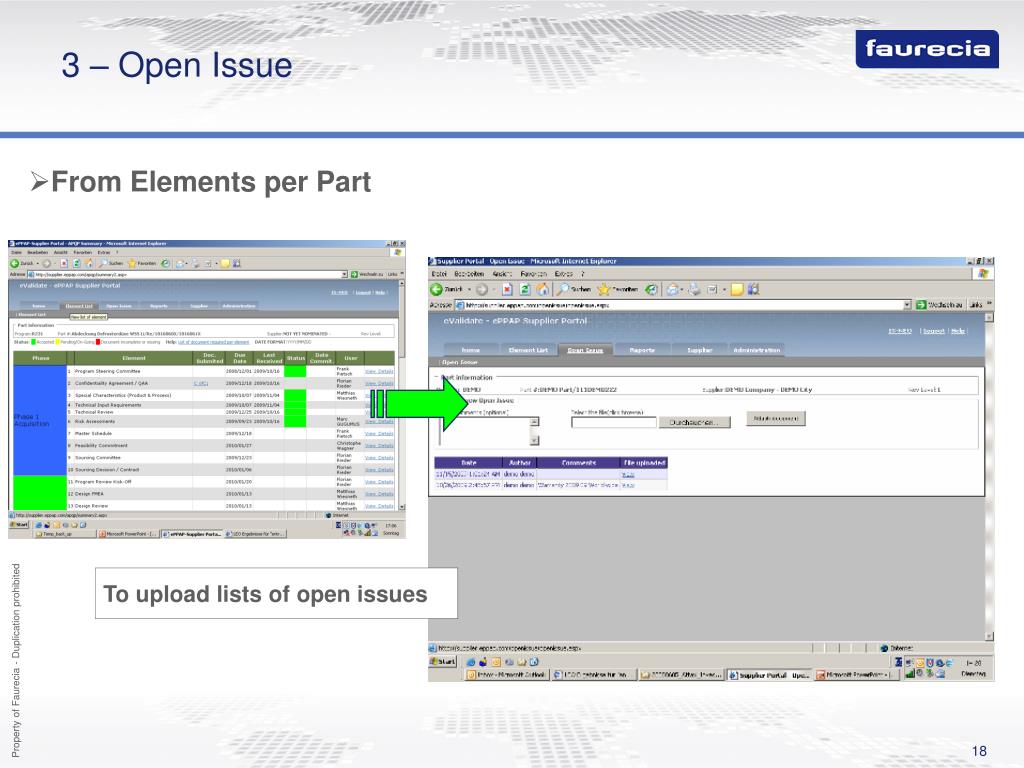Open uploaded file link in Warranty row
The image size is (1024, 768).
pos(628,485)
